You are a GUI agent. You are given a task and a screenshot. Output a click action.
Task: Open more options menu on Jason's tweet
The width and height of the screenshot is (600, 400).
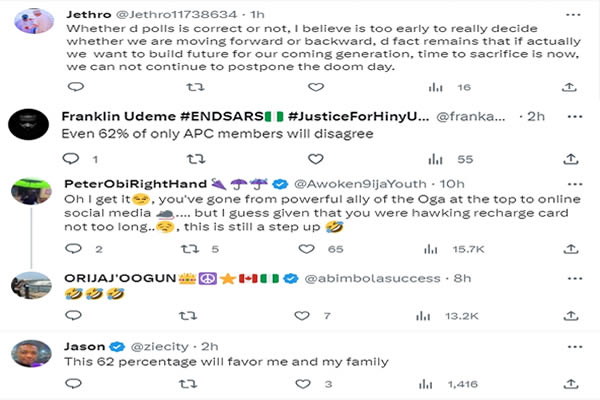[x=575, y=347]
